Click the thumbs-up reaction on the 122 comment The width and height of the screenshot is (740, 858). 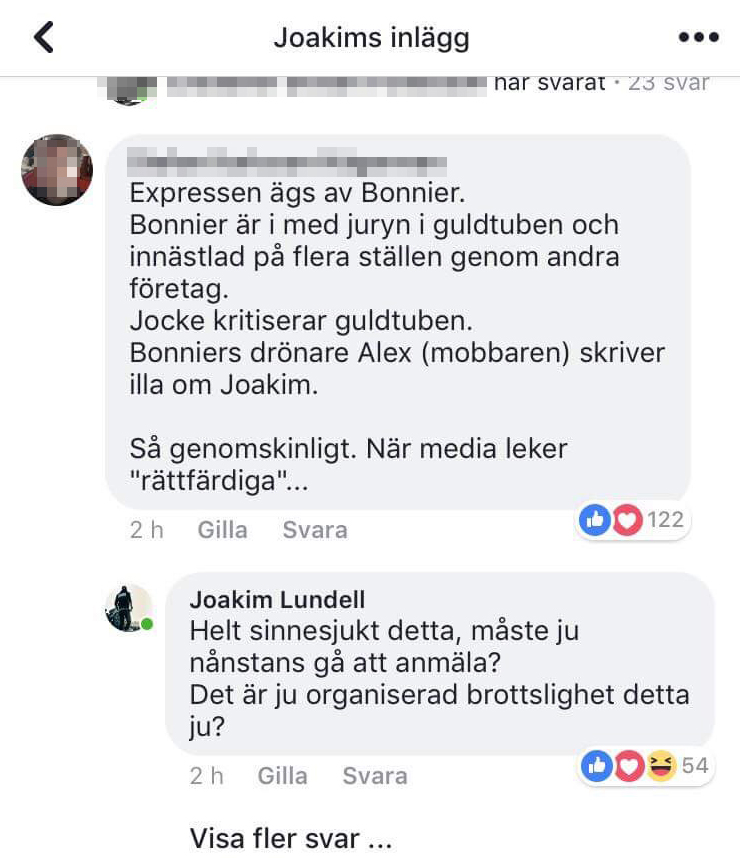click(x=595, y=519)
